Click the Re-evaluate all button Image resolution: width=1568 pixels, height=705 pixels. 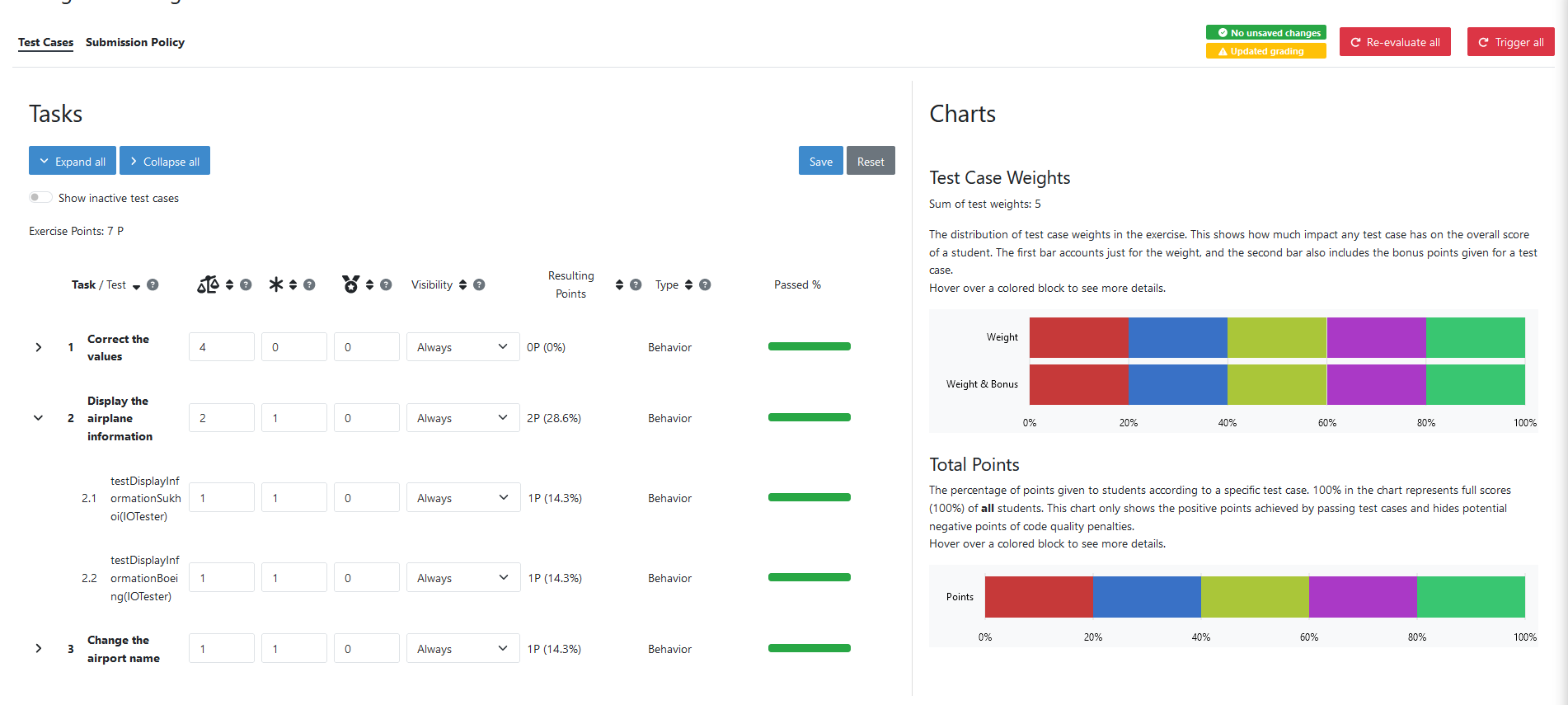click(x=1395, y=42)
